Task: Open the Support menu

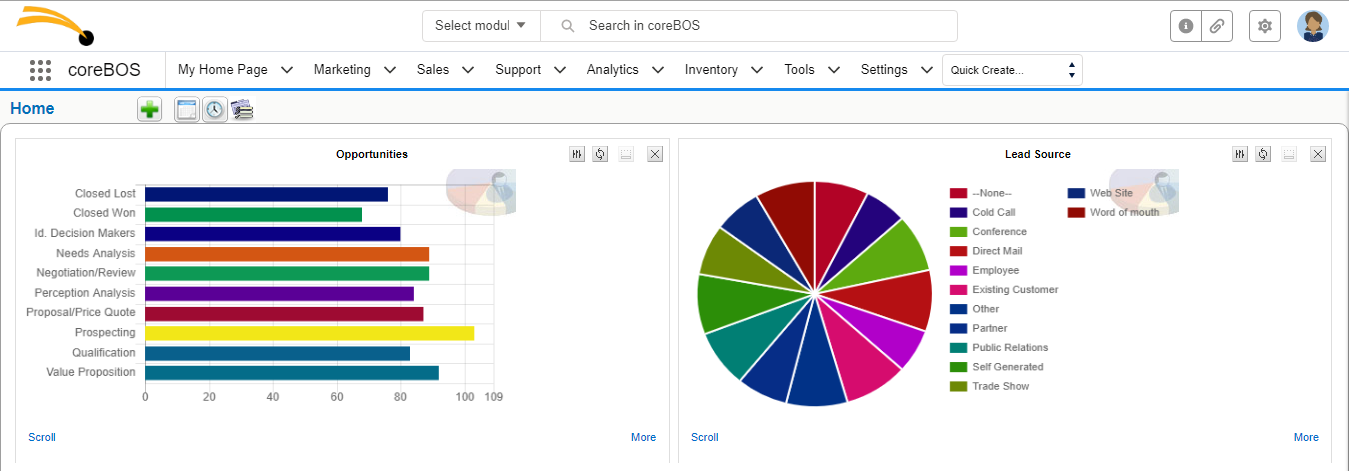Action: click(518, 70)
